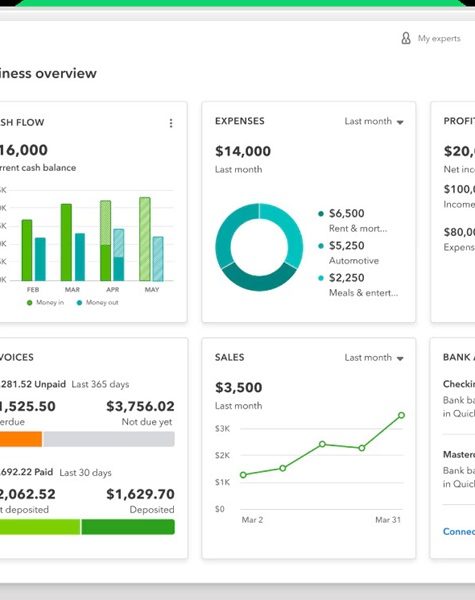Open the My experts link
The width and height of the screenshot is (475, 600).
coord(439,39)
